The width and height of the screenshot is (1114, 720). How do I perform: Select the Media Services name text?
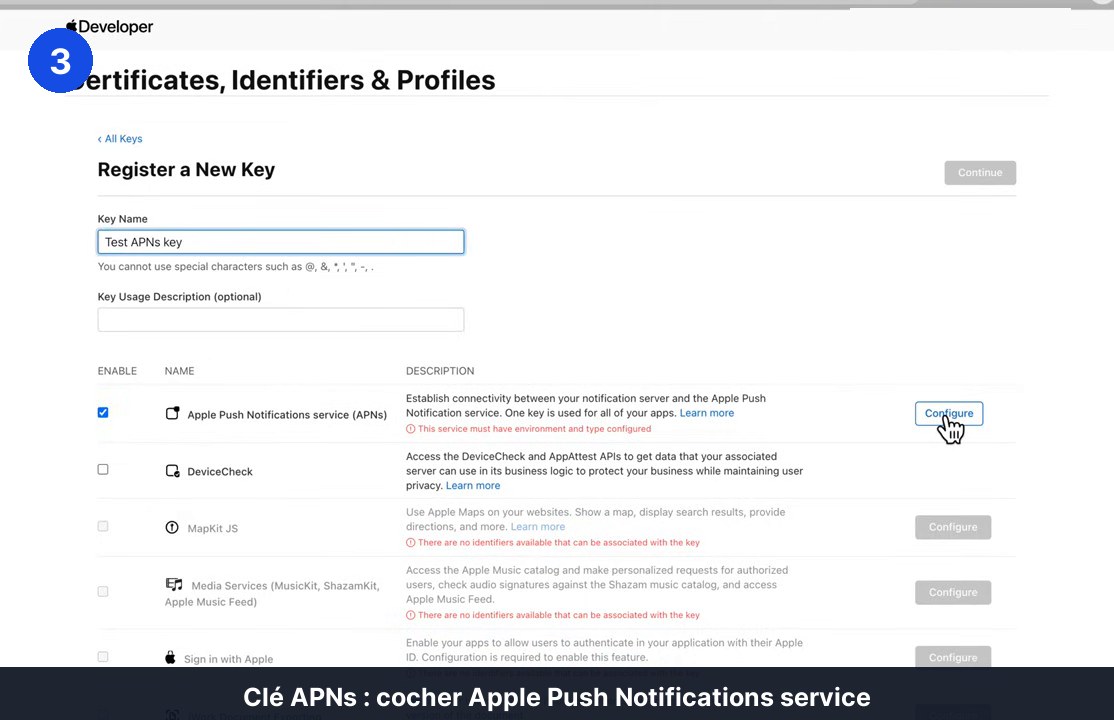click(x=272, y=593)
